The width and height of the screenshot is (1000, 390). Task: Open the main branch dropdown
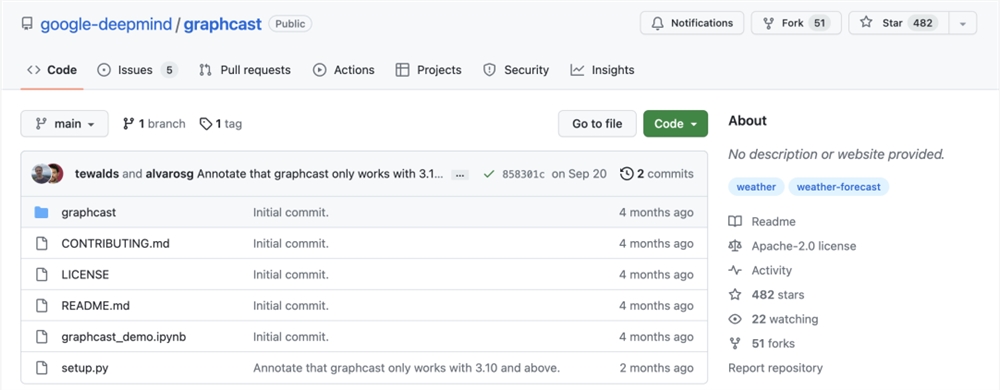(x=64, y=124)
